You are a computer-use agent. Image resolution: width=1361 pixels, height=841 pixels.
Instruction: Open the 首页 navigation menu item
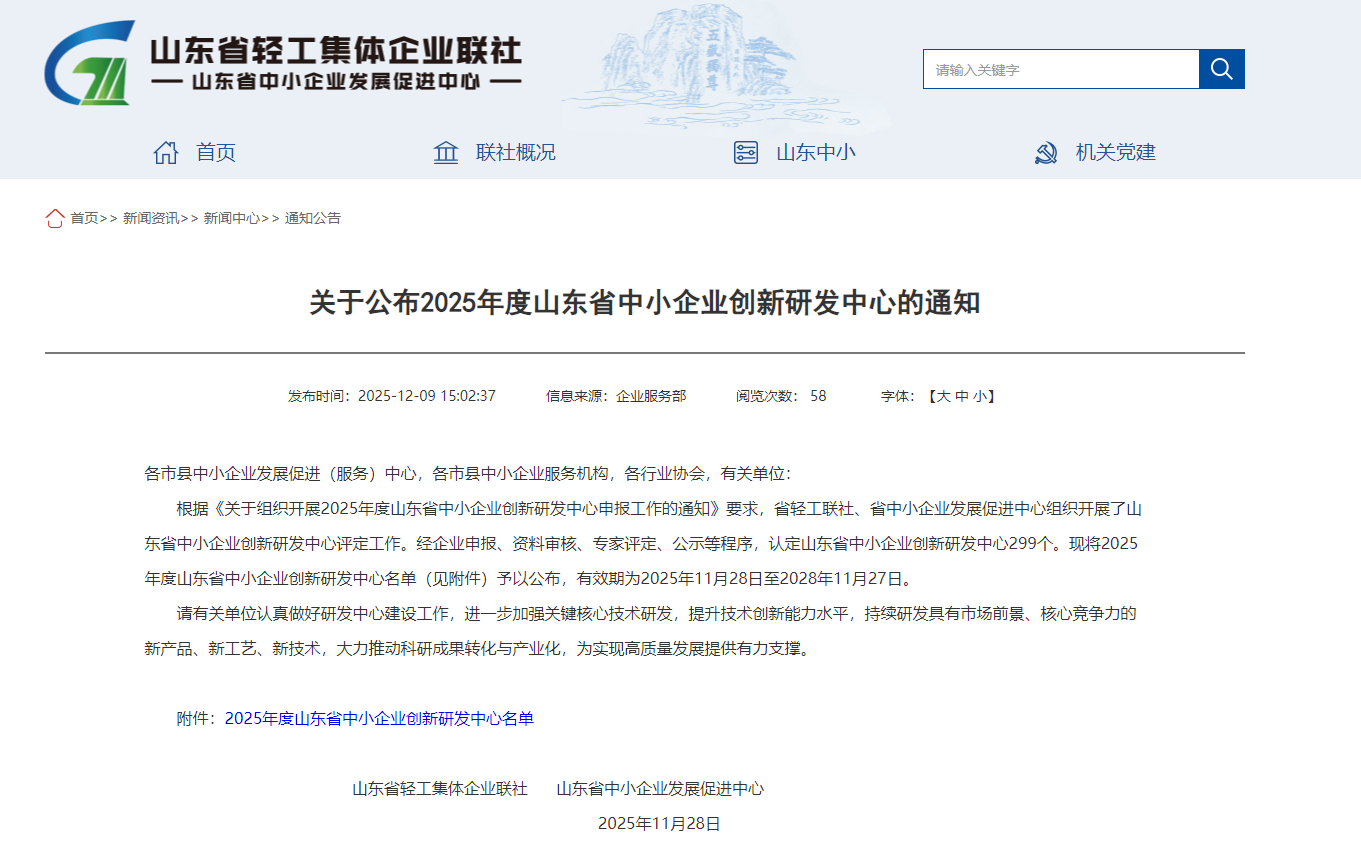tap(216, 153)
